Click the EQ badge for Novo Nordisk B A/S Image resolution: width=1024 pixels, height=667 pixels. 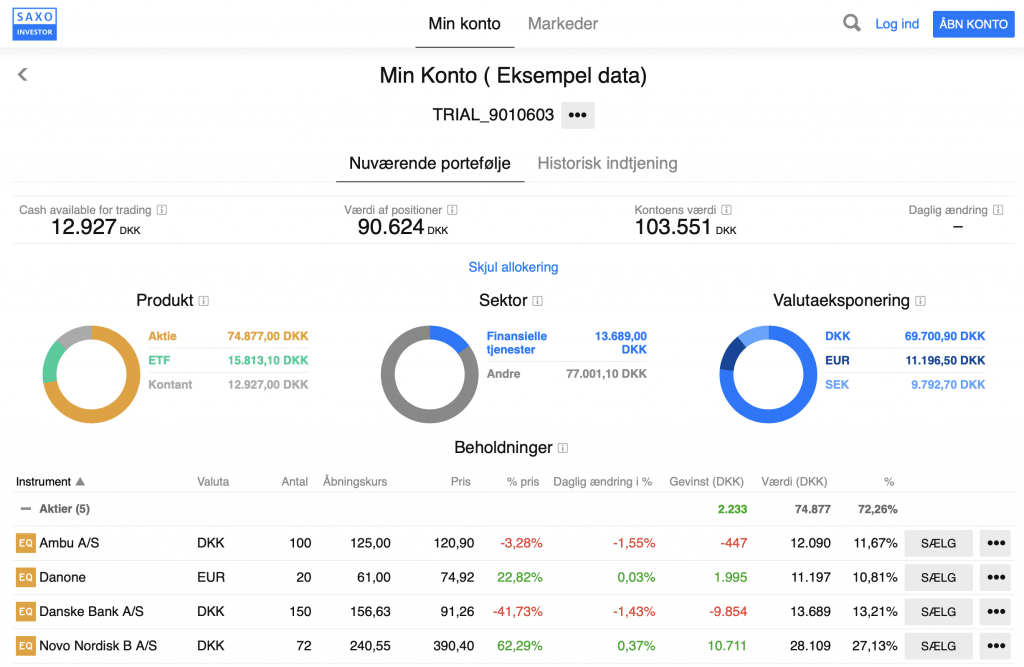coord(25,646)
